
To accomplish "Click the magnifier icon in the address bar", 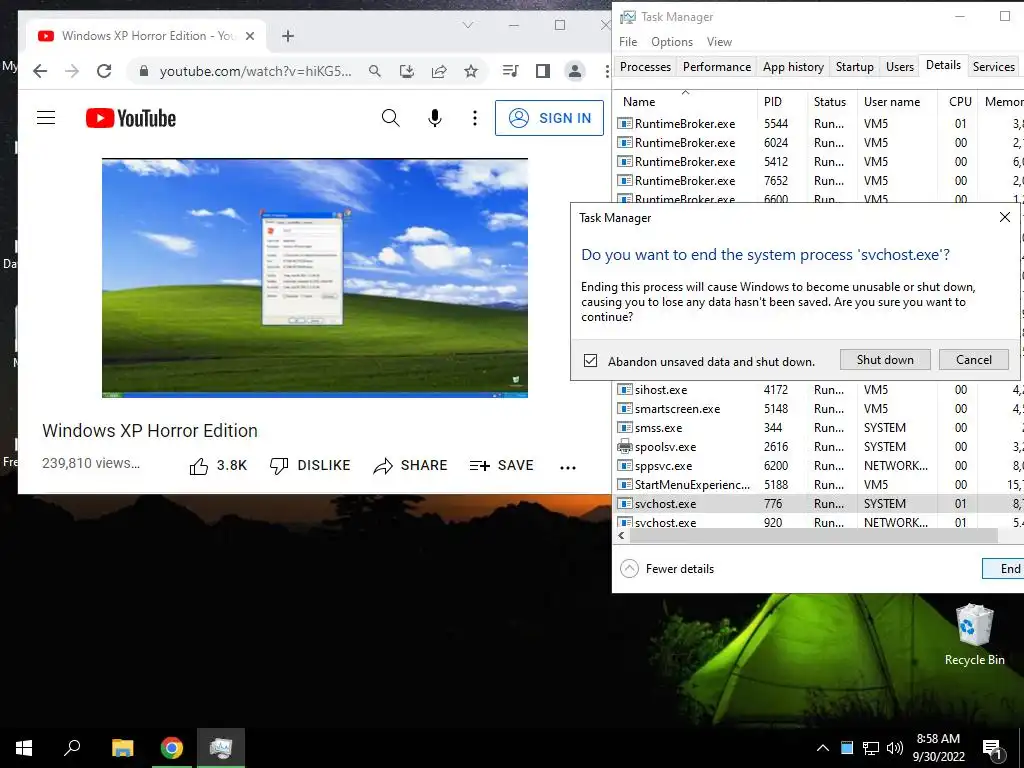I will click(374, 71).
